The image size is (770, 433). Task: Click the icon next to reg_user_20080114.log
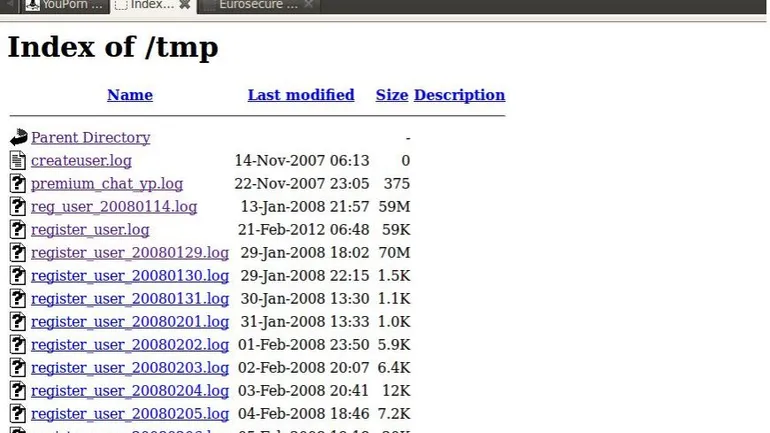coord(18,207)
